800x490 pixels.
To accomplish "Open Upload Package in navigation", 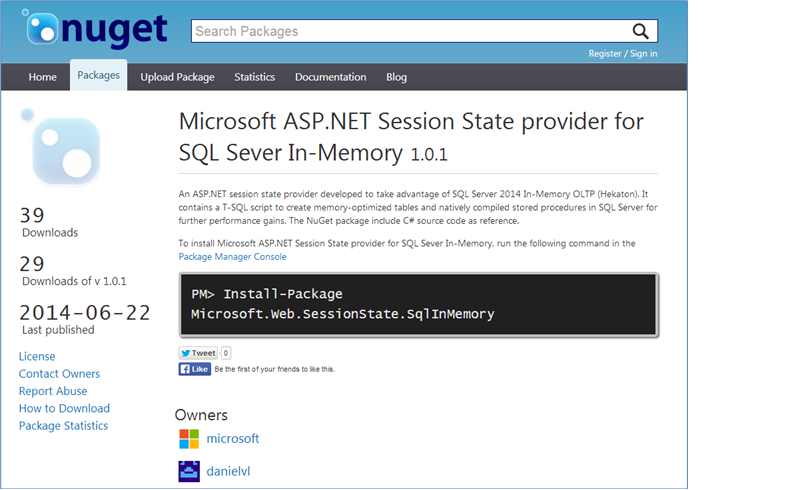I will [178, 77].
